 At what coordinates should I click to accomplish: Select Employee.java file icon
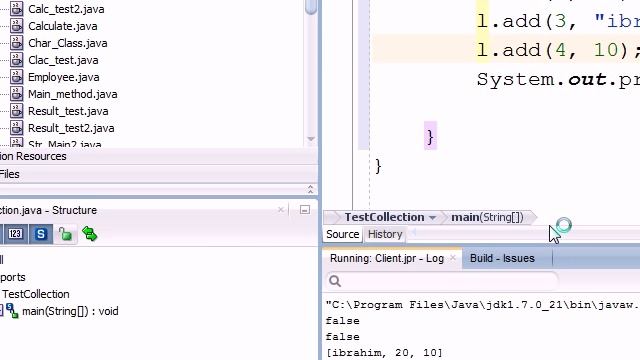pos(16,77)
